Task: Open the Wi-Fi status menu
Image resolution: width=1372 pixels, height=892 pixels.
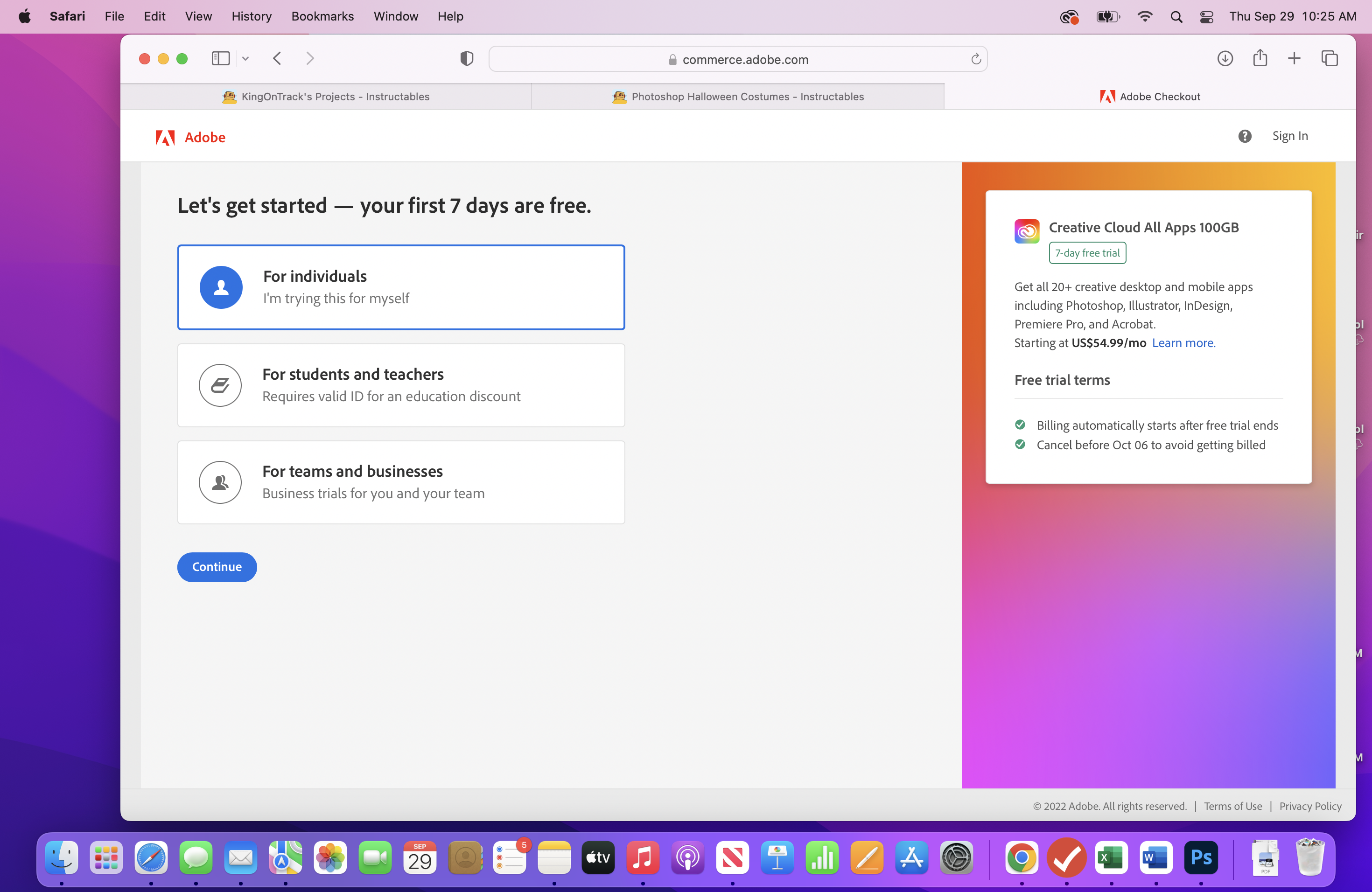Action: [x=1145, y=16]
